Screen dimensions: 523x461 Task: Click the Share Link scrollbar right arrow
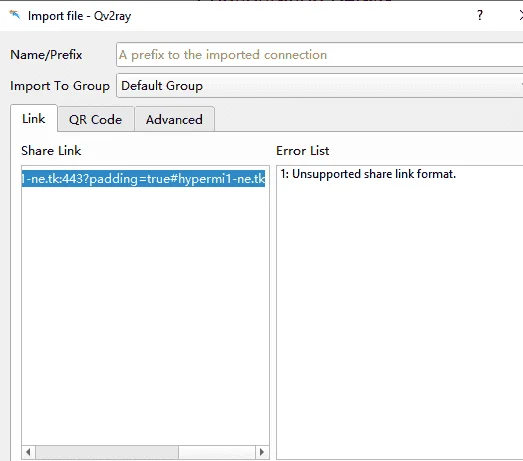pos(262,452)
